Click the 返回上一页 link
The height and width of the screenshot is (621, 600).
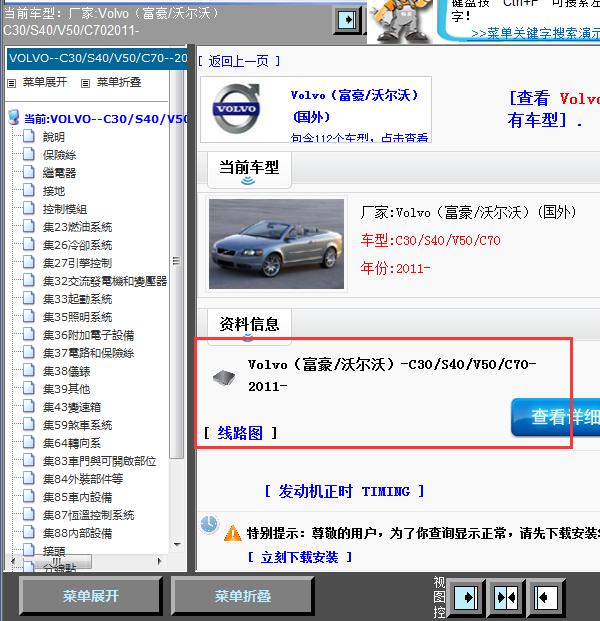239,61
